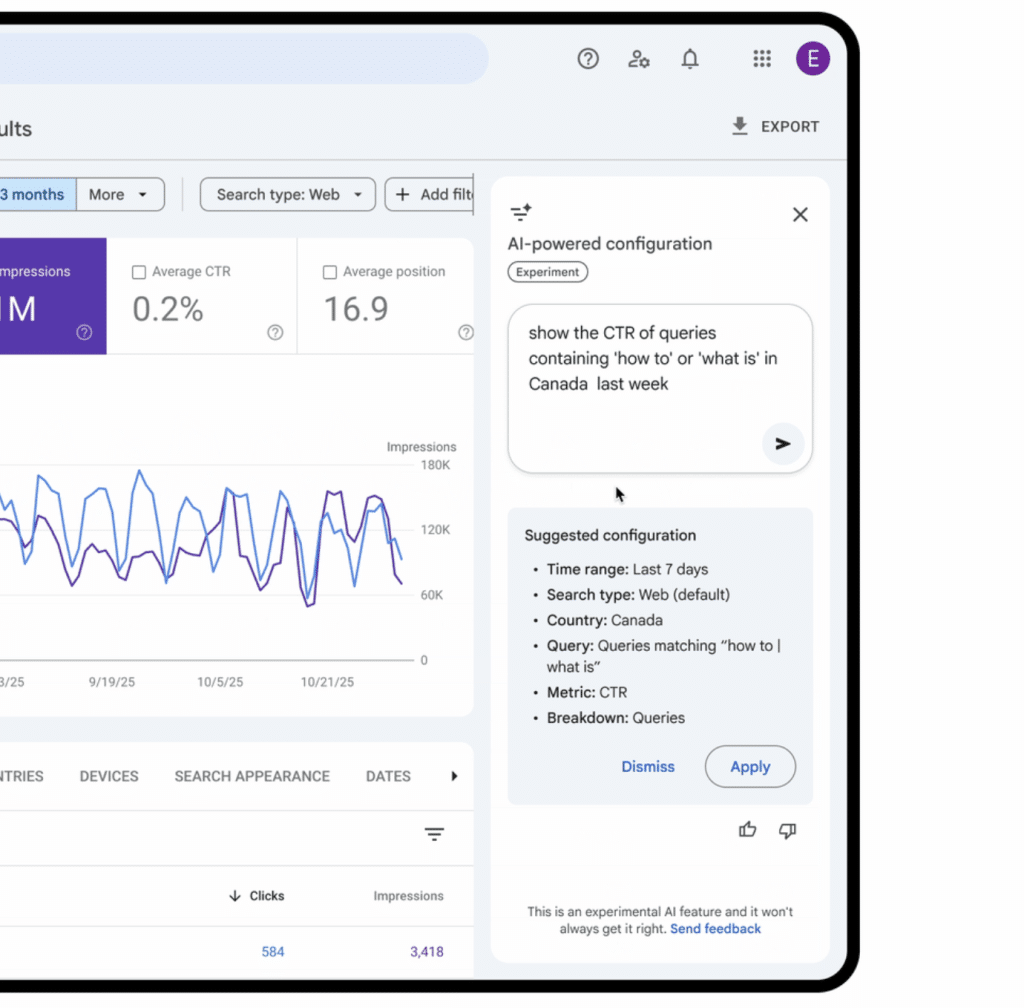
Task: Click the purple E account avatar
Action: click(x=812, y=59)
